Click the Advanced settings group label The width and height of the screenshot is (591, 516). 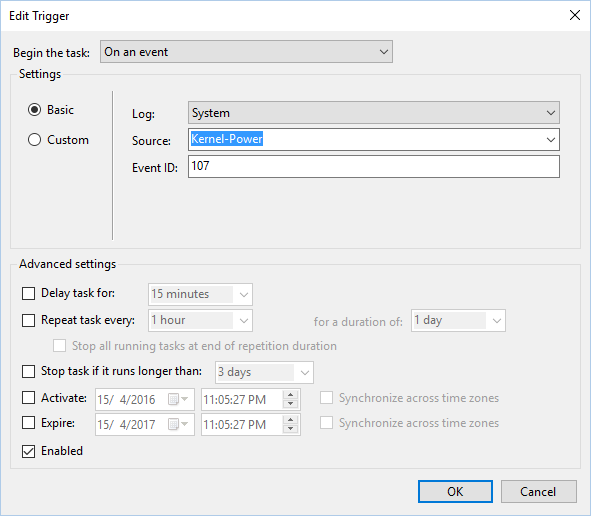tap(67, 264)
